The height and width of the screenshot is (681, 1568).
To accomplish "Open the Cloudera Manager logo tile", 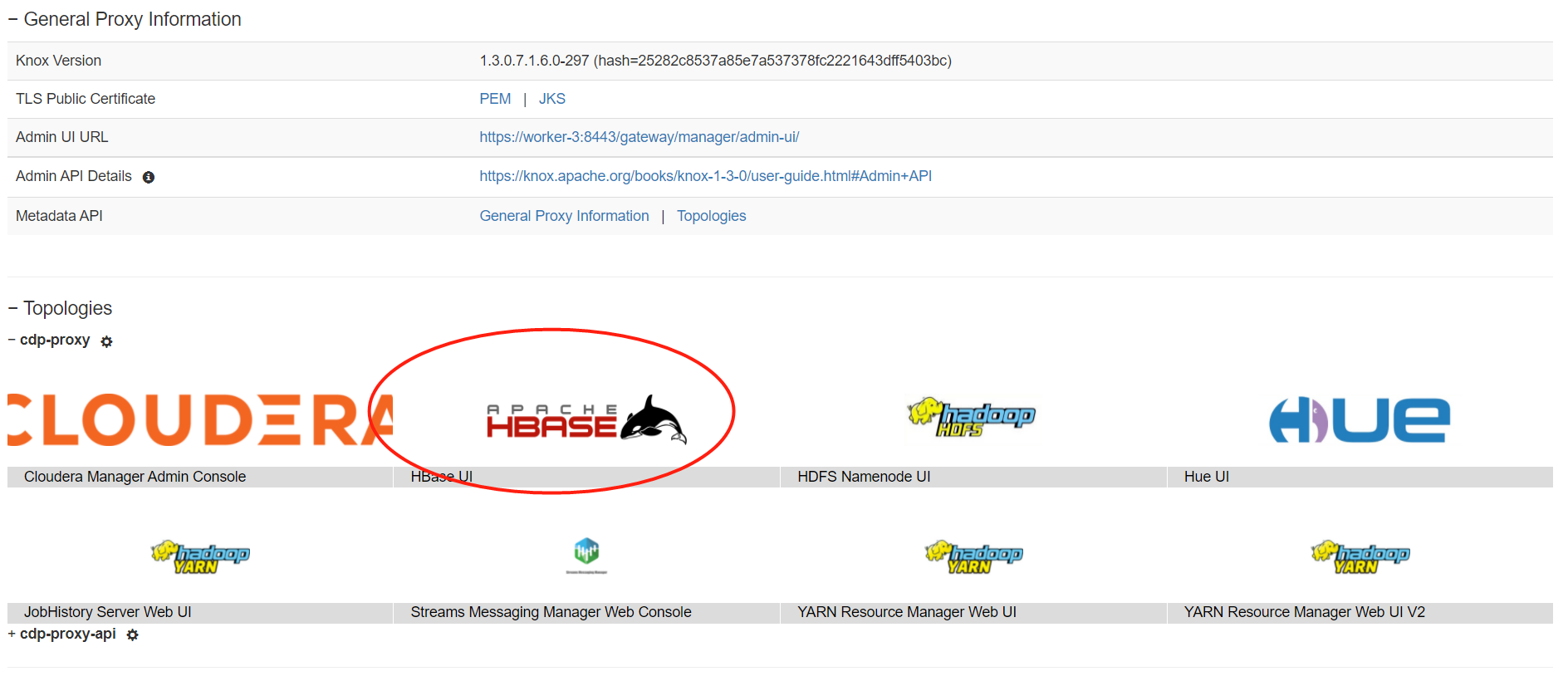I will 200,419.
